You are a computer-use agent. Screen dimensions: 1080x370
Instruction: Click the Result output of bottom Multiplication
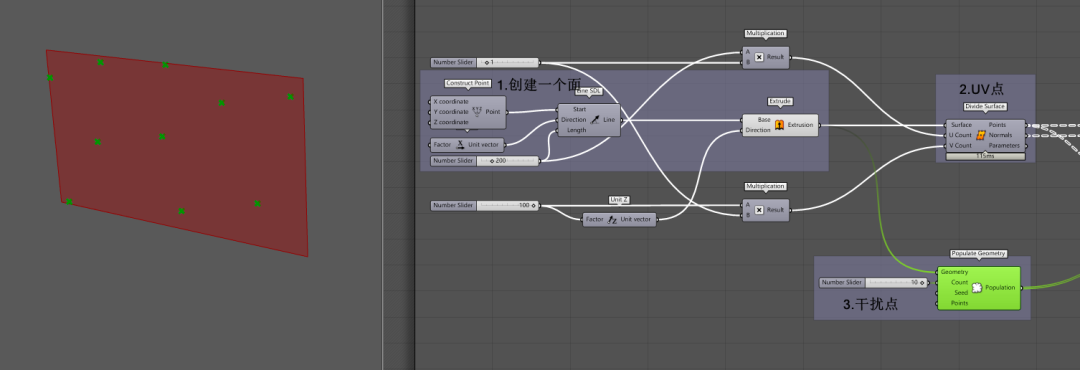pos(776,209)
